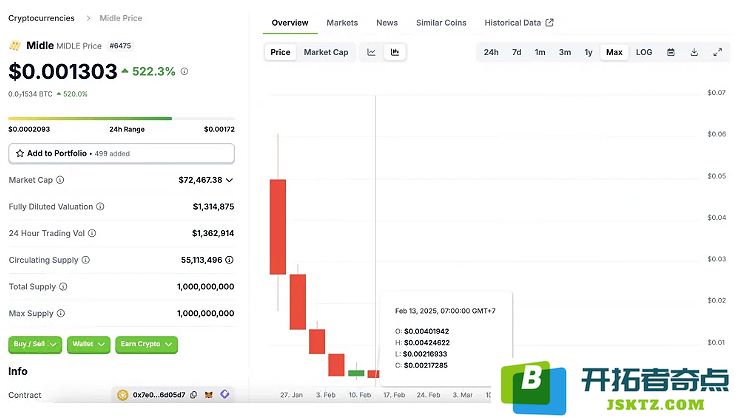
Task: Set chart range to Max
Action: tap(614, 52)
